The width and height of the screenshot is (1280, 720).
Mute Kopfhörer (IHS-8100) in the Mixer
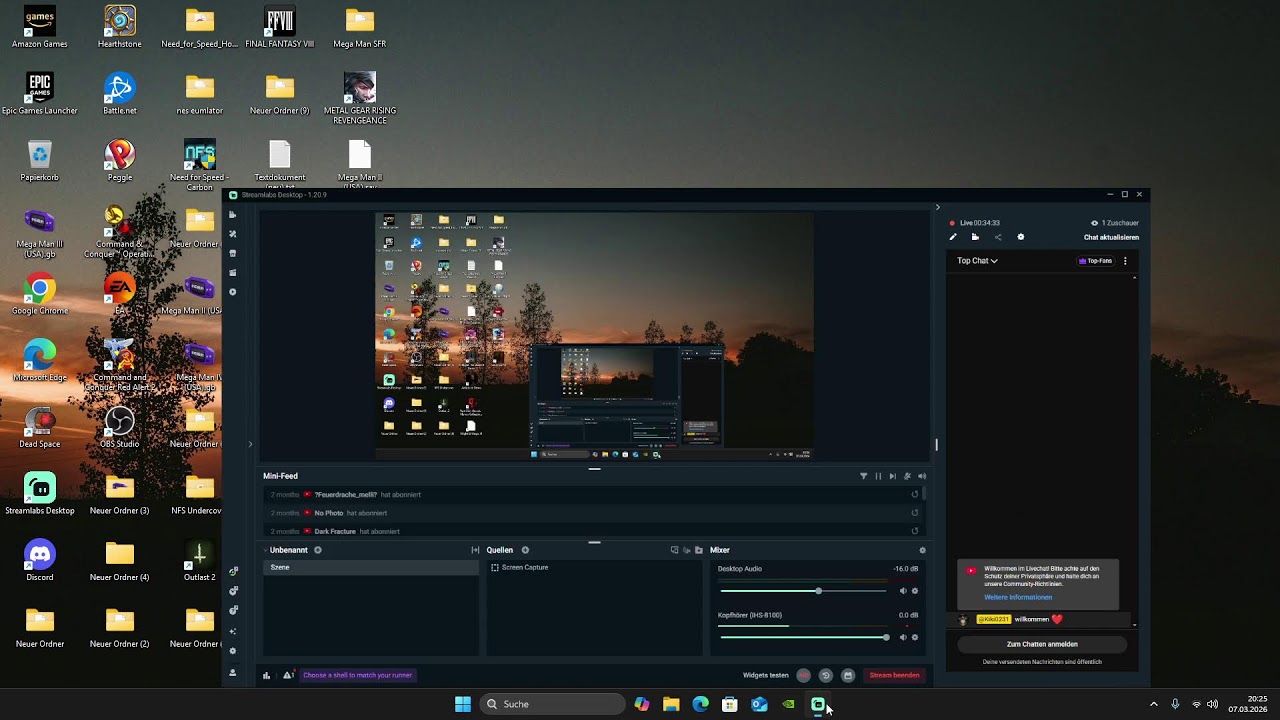[x=903, y=637]
